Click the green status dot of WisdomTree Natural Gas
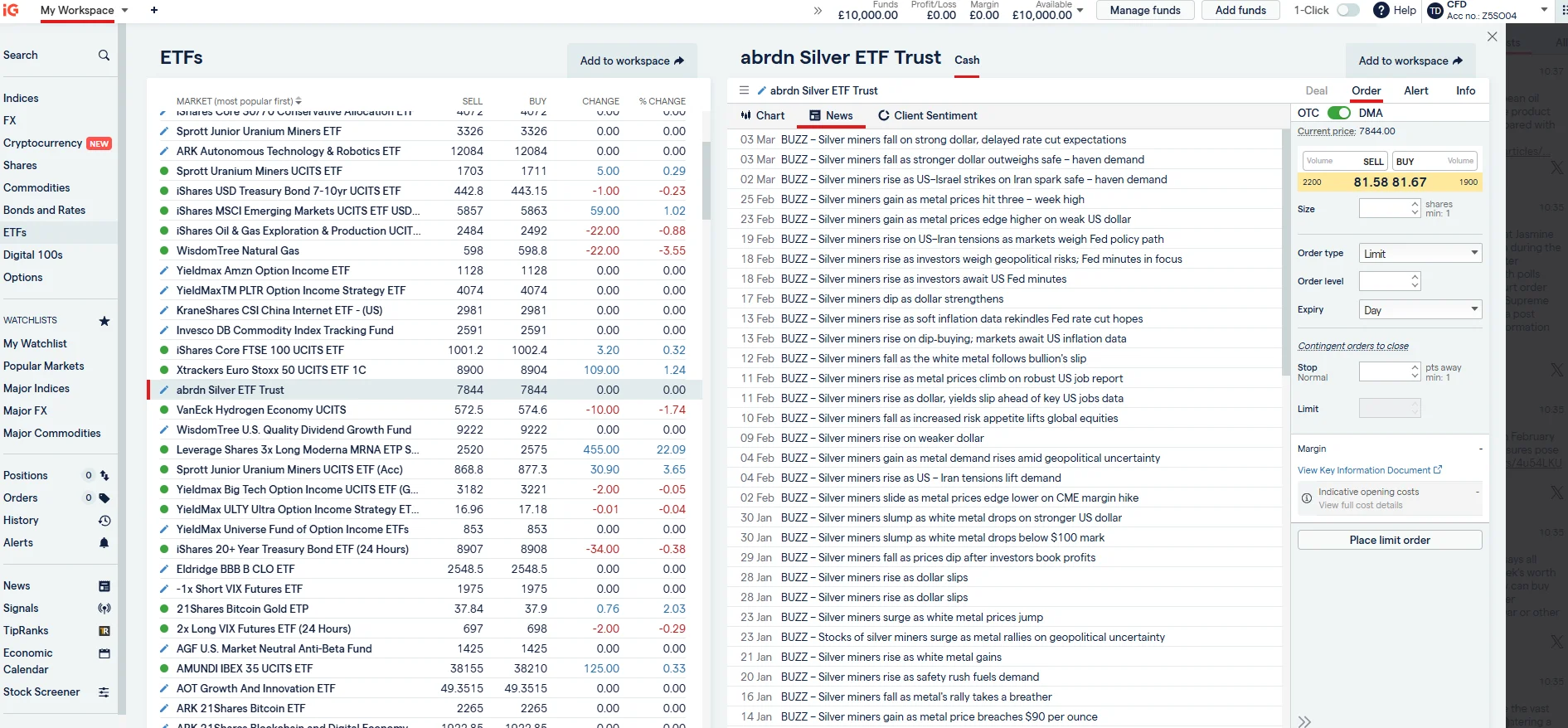The image size is (1568, 728). pos(164,250)
